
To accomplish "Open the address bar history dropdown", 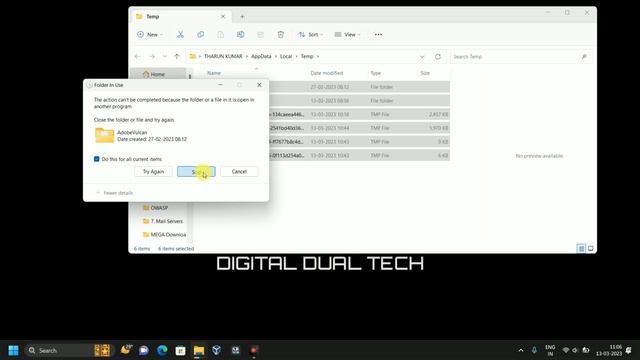I will pyautogui.click(x=422, y=57).
